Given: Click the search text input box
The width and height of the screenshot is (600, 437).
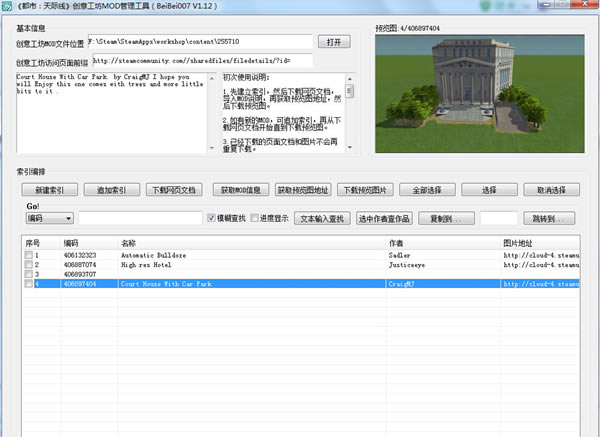Looking at the screenshot, I should point(140,217).
